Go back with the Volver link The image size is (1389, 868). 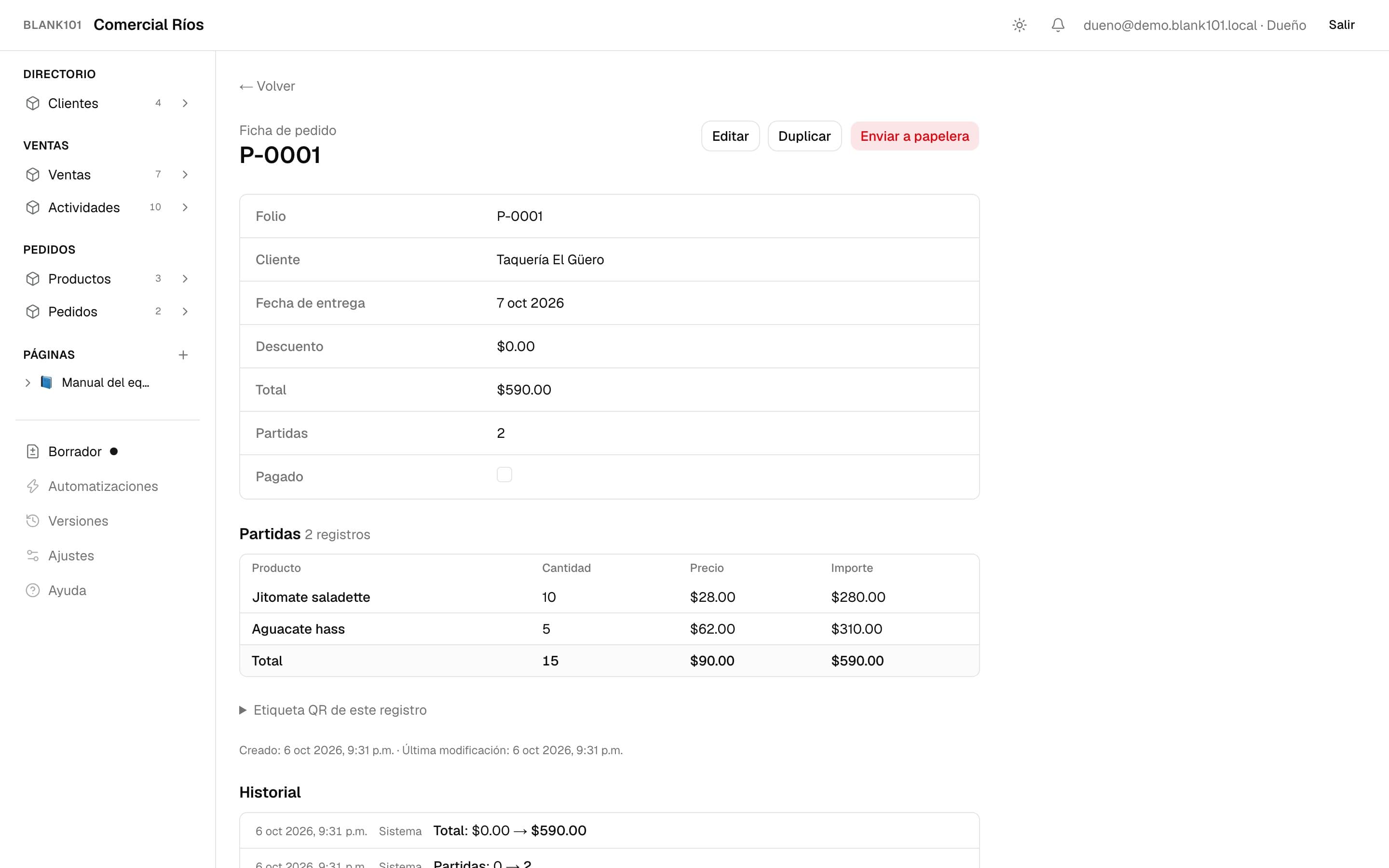click(x=267, y=86)
